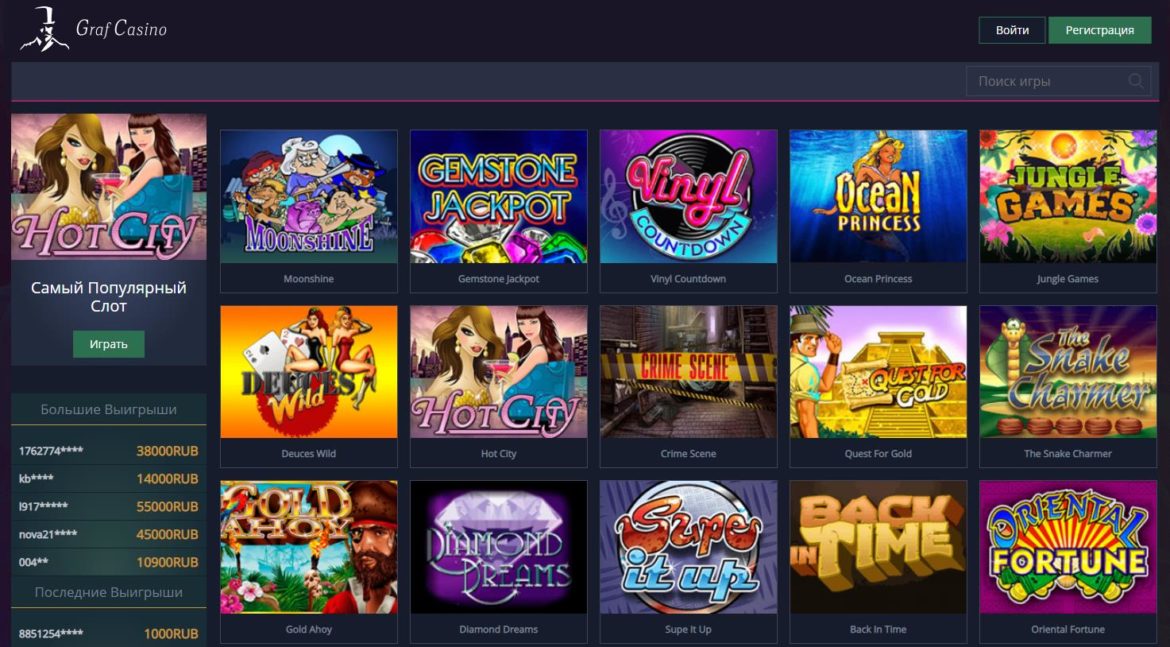1170x647 pixels.
Task: Click the search magnifier icon
Action: click(x=1136, y=81)
